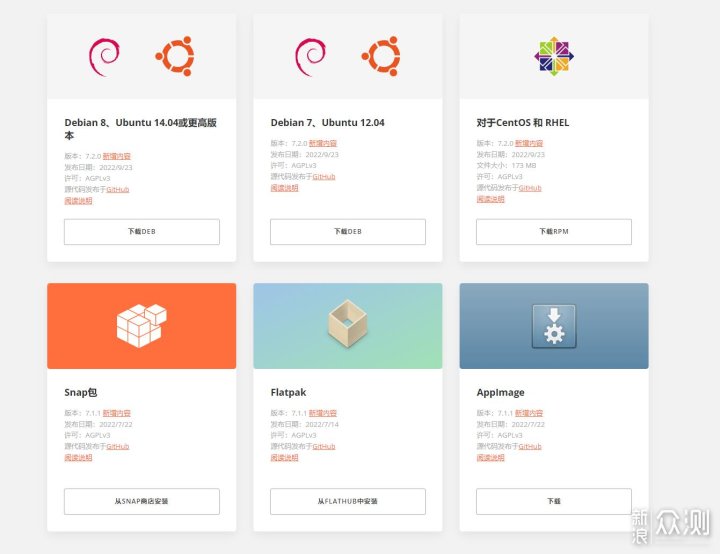This screenshot has height=554, width=720.
Task: Open 新增内容 link in Debian 7 card
Action: point(323,143)
